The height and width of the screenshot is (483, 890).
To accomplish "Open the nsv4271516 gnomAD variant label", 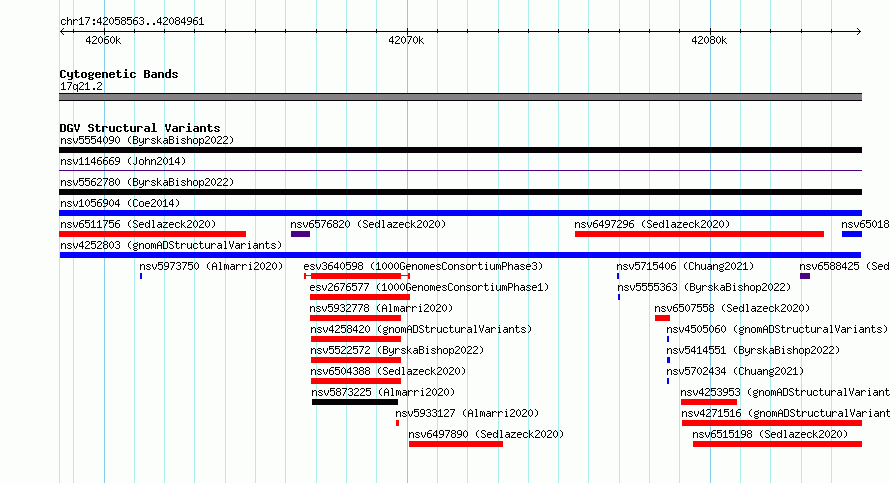I will 786,413.
